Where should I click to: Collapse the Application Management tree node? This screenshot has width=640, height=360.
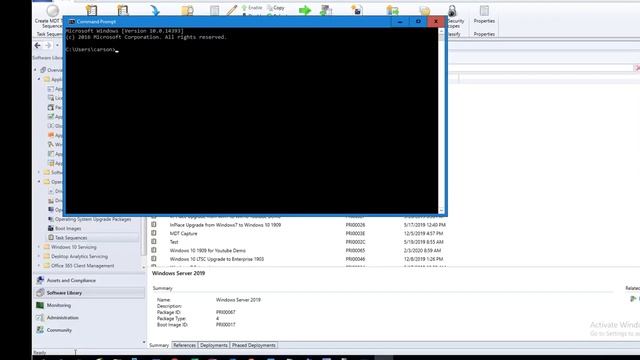click(39, 79)
